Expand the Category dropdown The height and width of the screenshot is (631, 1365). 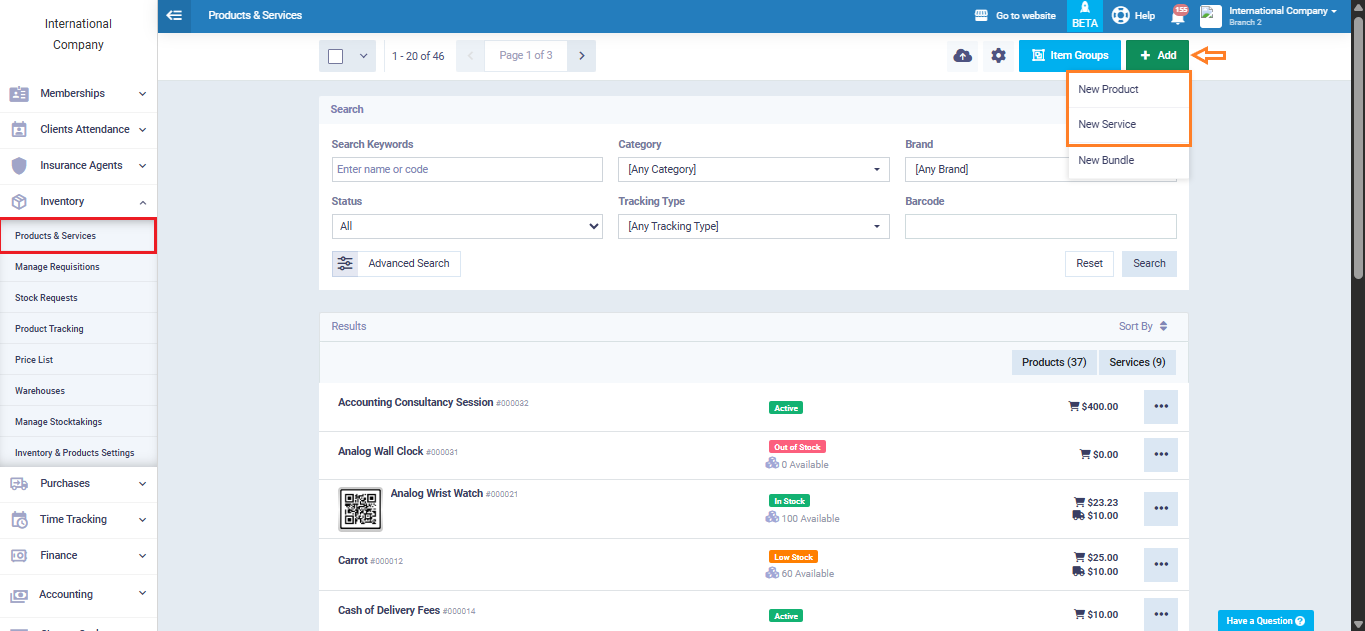(753, 170)
